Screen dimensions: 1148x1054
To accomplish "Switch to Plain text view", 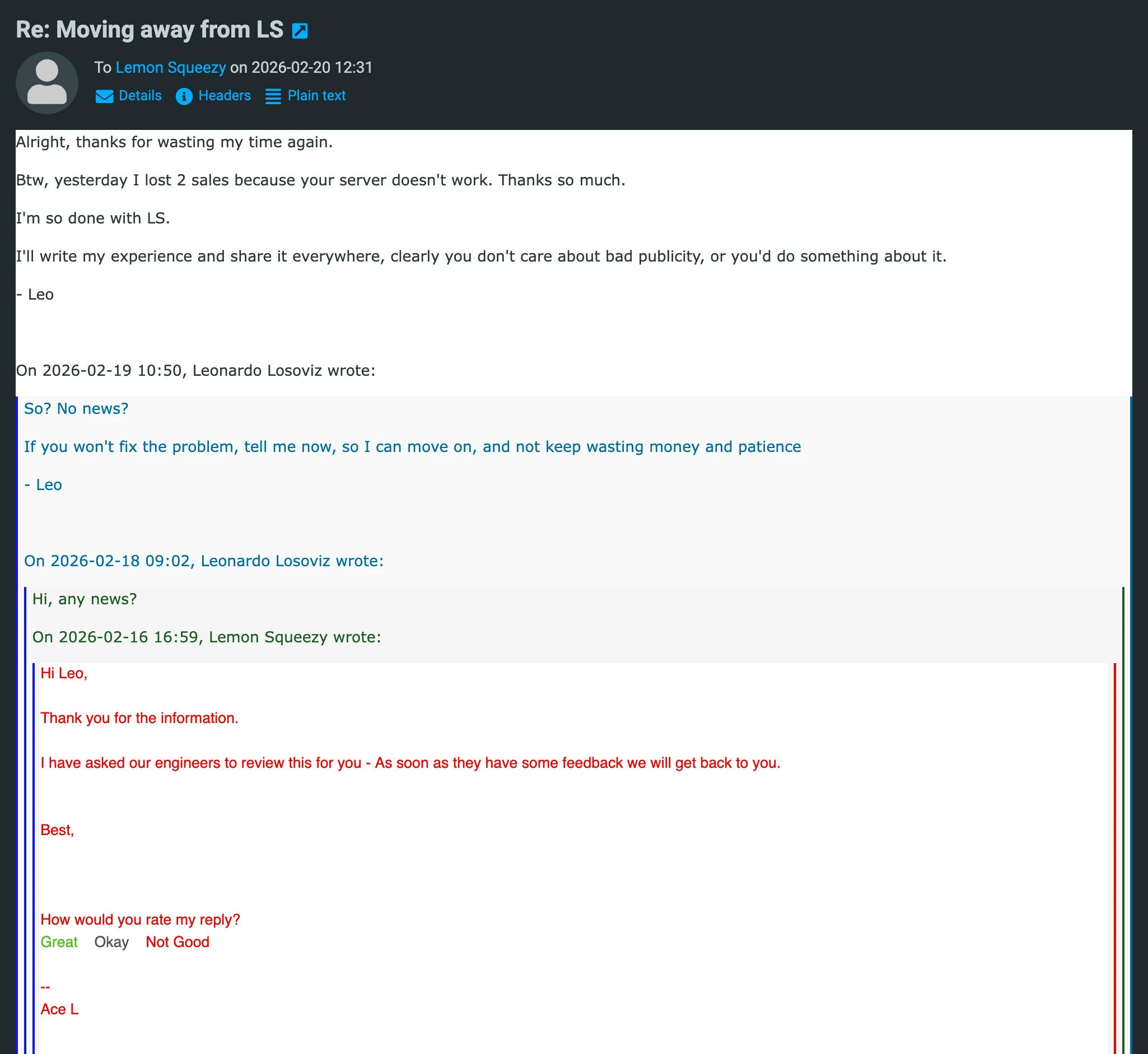I will pos(316,96).
